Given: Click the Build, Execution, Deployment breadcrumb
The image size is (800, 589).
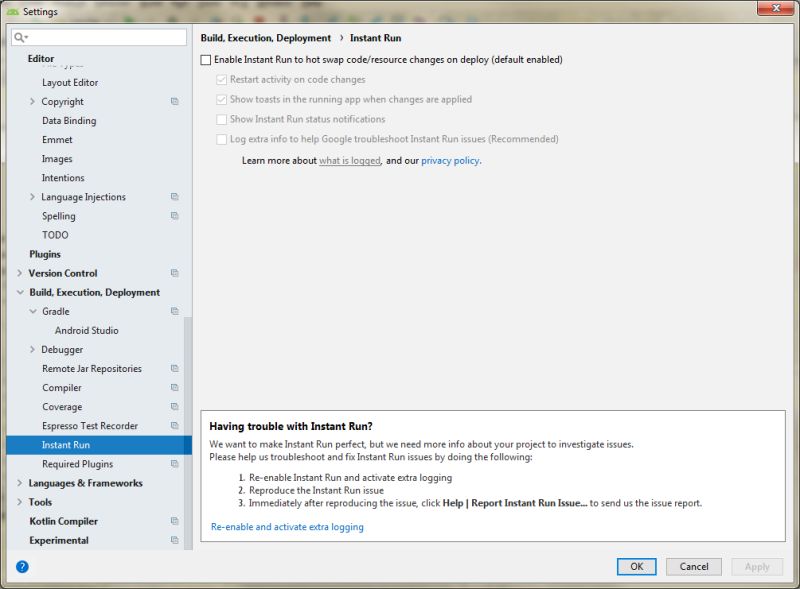Looking at the screenshot, I should (x=265, y=36).
